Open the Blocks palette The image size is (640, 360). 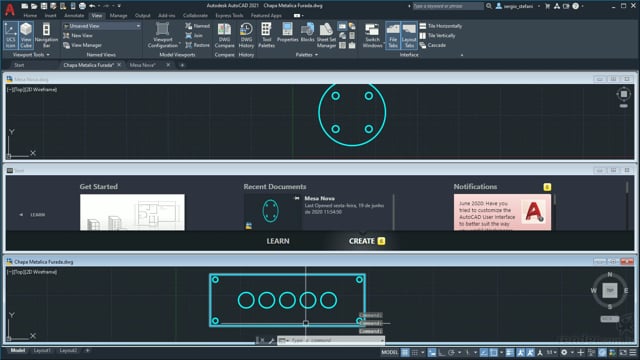[x=307, y=33]
